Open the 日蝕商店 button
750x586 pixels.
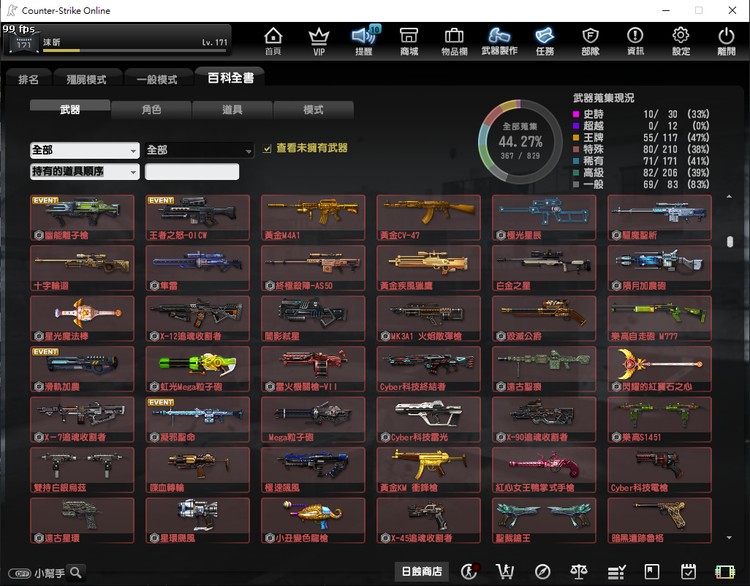point(421,571)
